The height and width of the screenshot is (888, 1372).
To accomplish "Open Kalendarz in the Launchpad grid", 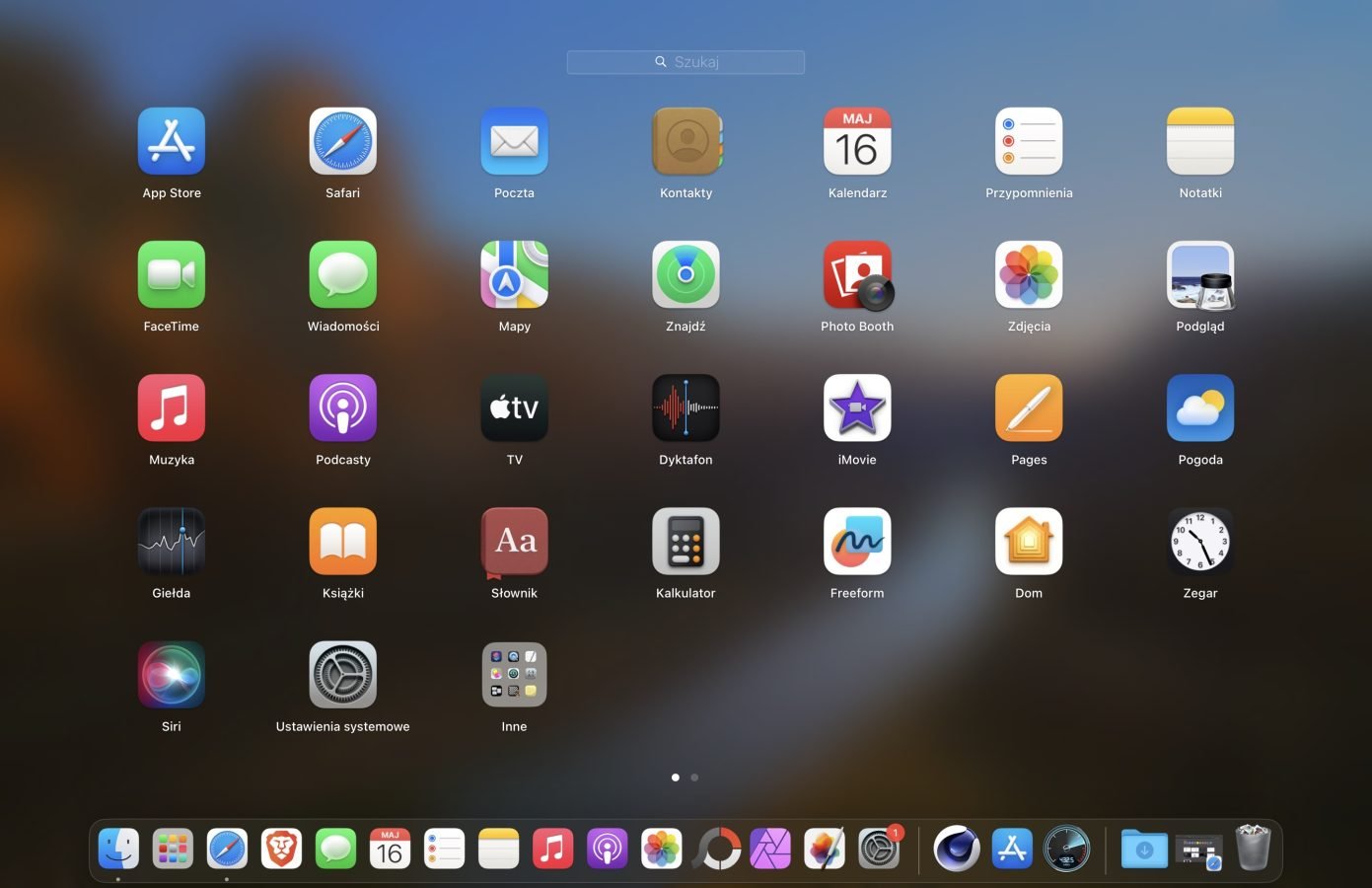I will point(857,141).
